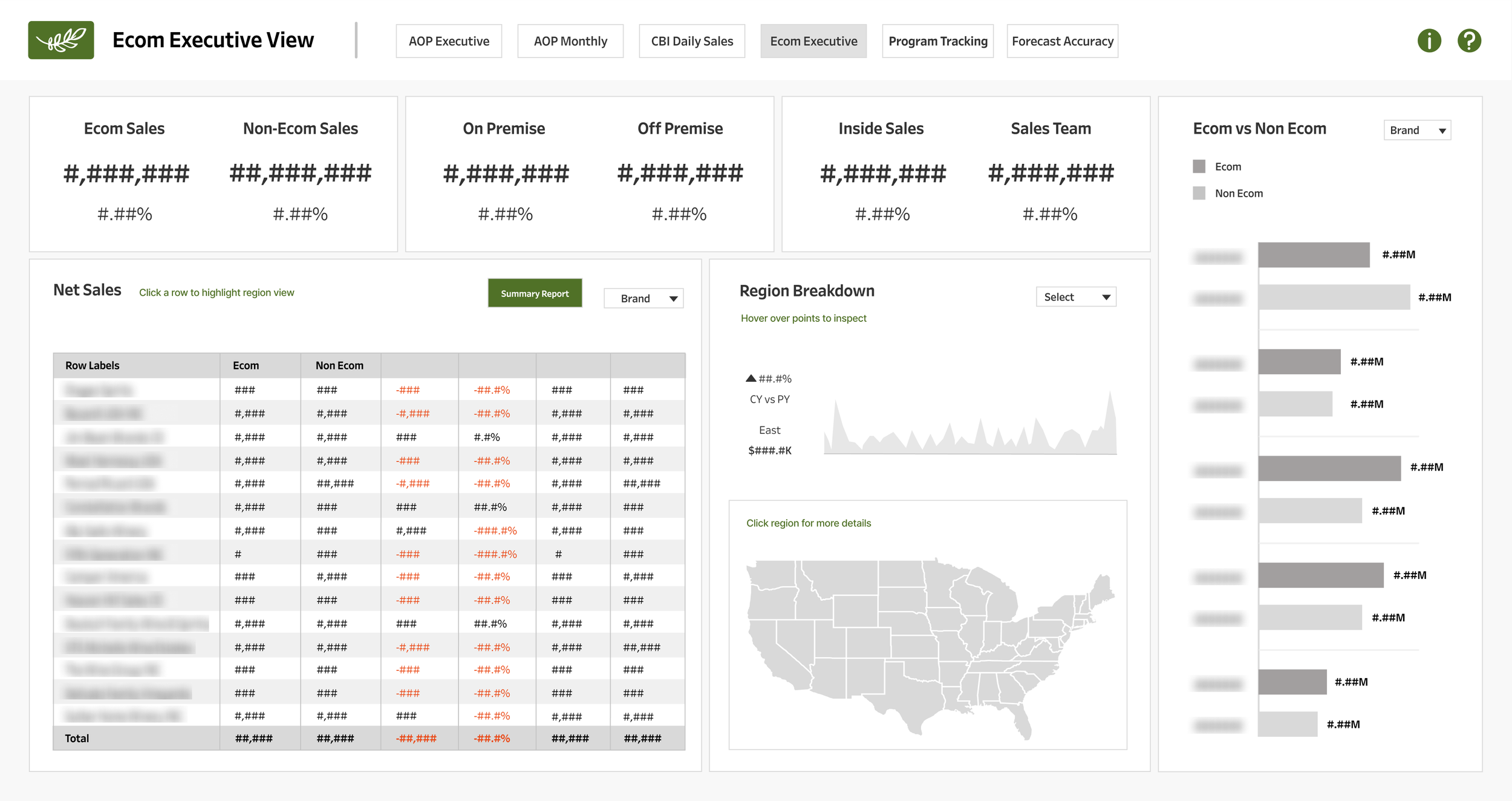
Task: Switch to the AOP Executive tab
Action: [x=449, y=41]
